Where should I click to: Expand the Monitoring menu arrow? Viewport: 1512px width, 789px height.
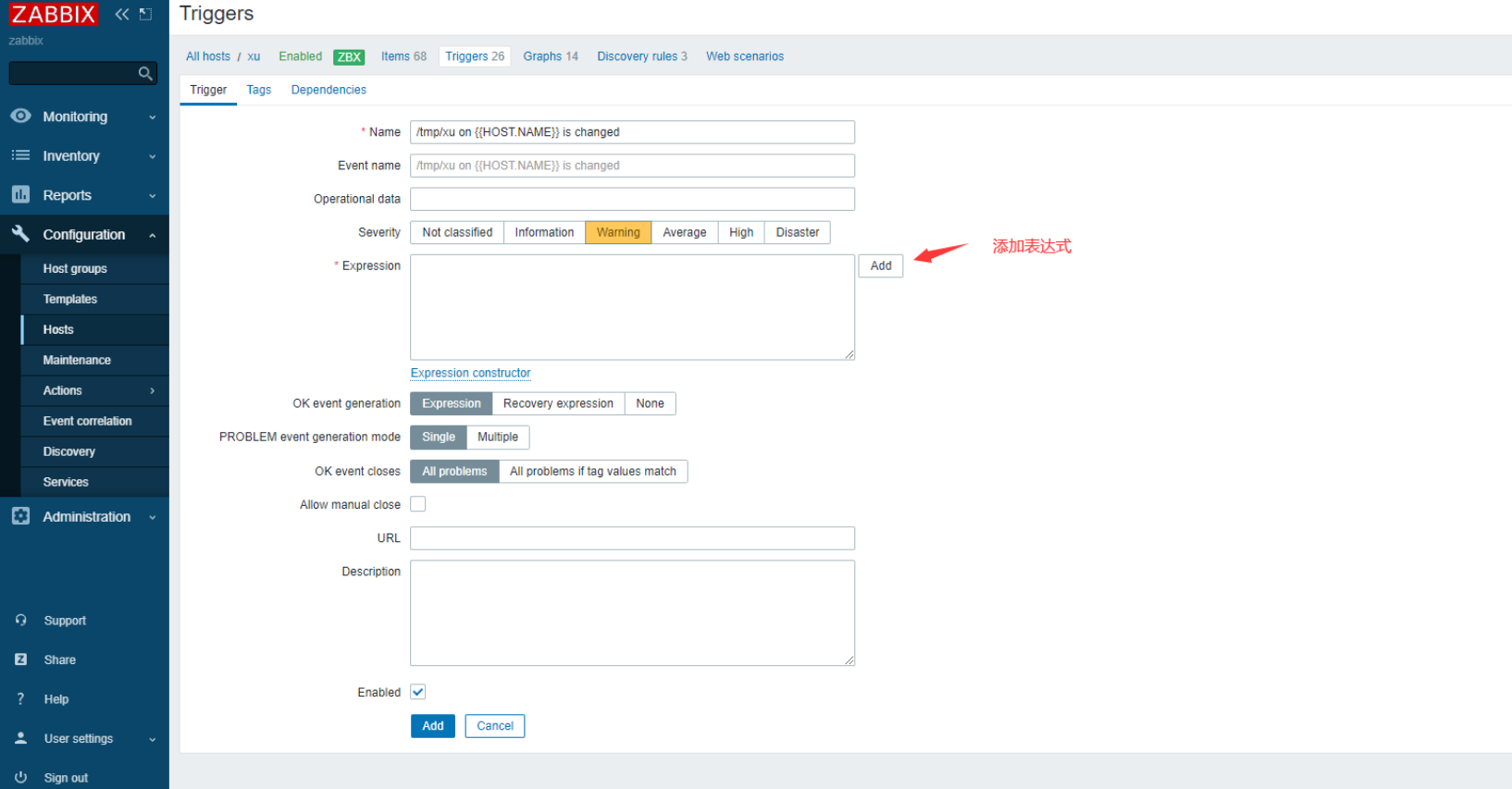tap(153, 117)
